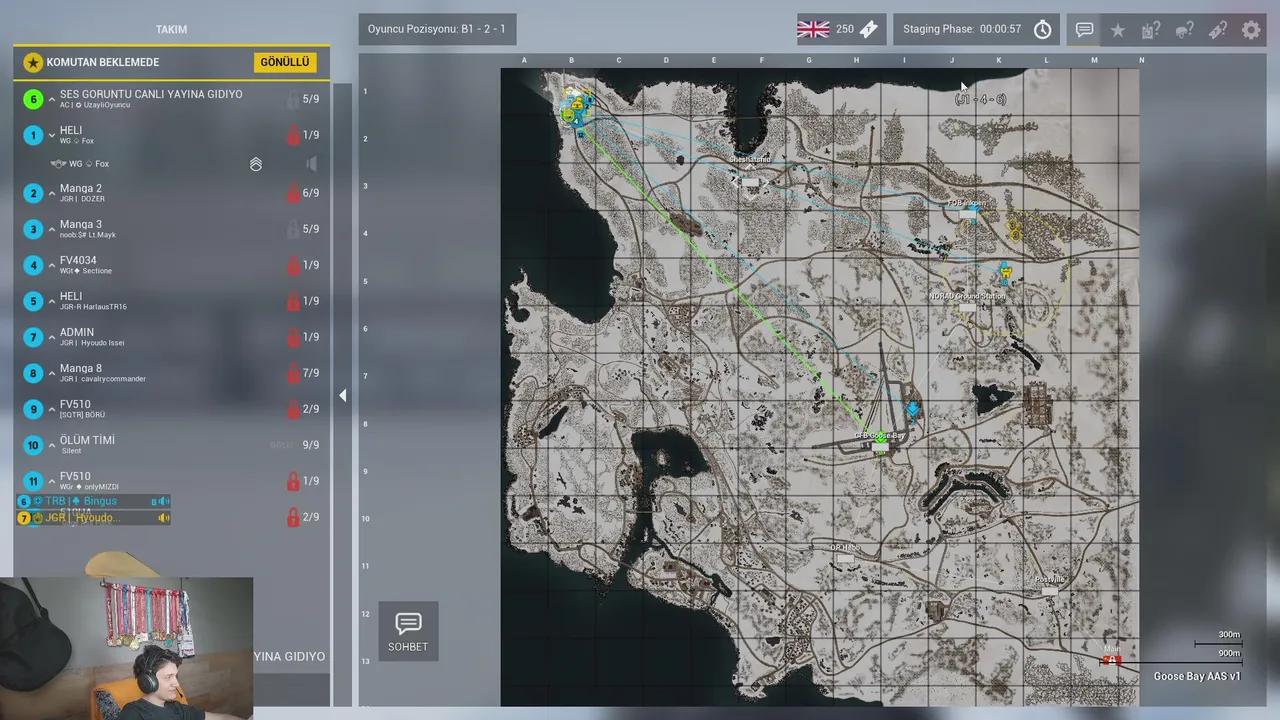Click the British flag team icon
This screenshot has height=720, width=1280.
click(x=813, y=29)
